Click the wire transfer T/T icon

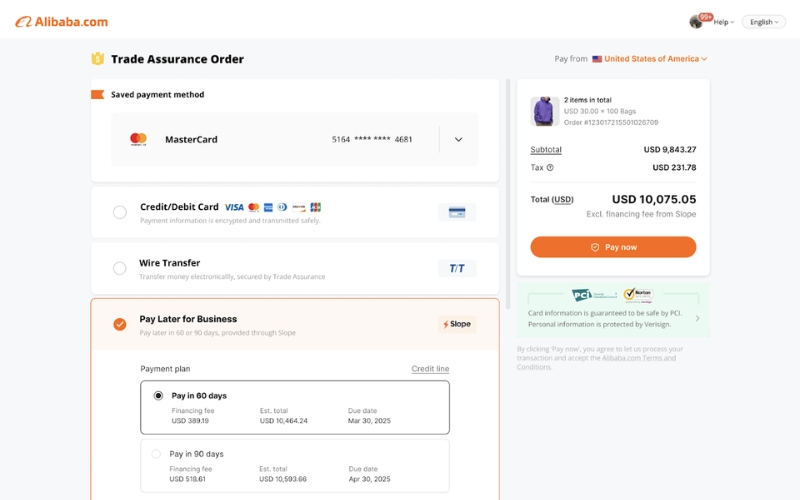457,268
